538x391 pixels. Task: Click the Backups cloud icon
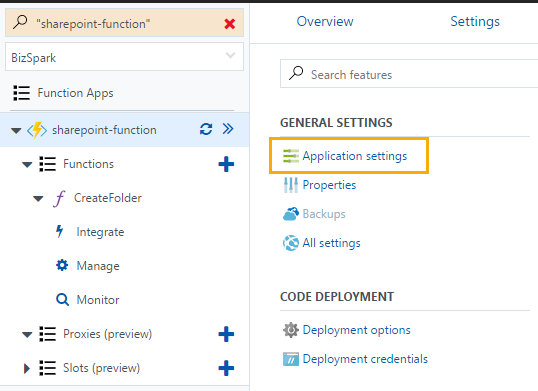tap(291, 214)
